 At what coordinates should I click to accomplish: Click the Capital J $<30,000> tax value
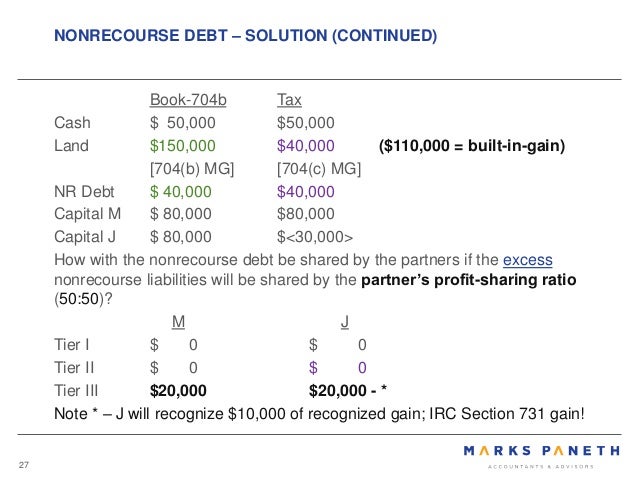pos(315,237)
